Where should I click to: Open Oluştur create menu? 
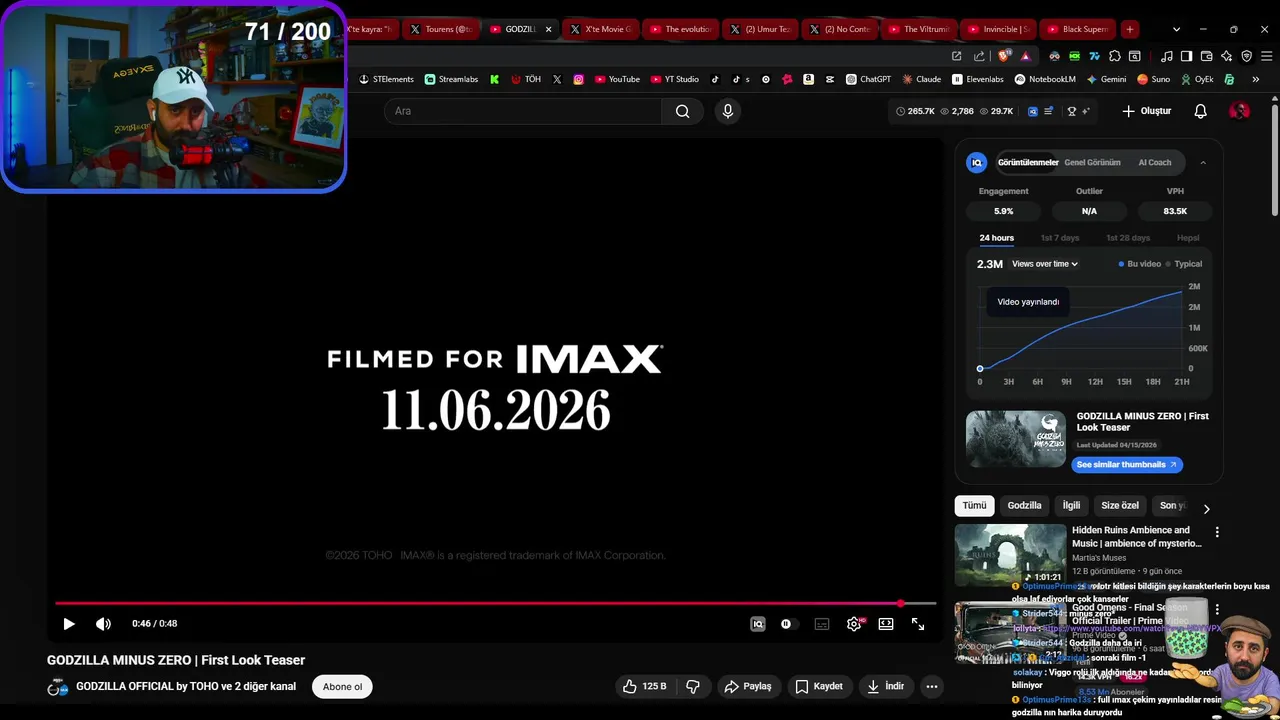tap(1146, 111)
